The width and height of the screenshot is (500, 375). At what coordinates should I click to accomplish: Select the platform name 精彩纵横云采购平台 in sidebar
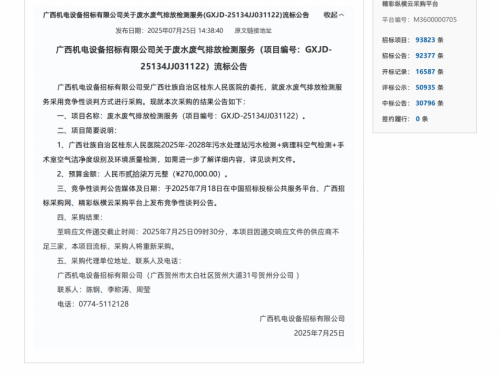[410, 4]
